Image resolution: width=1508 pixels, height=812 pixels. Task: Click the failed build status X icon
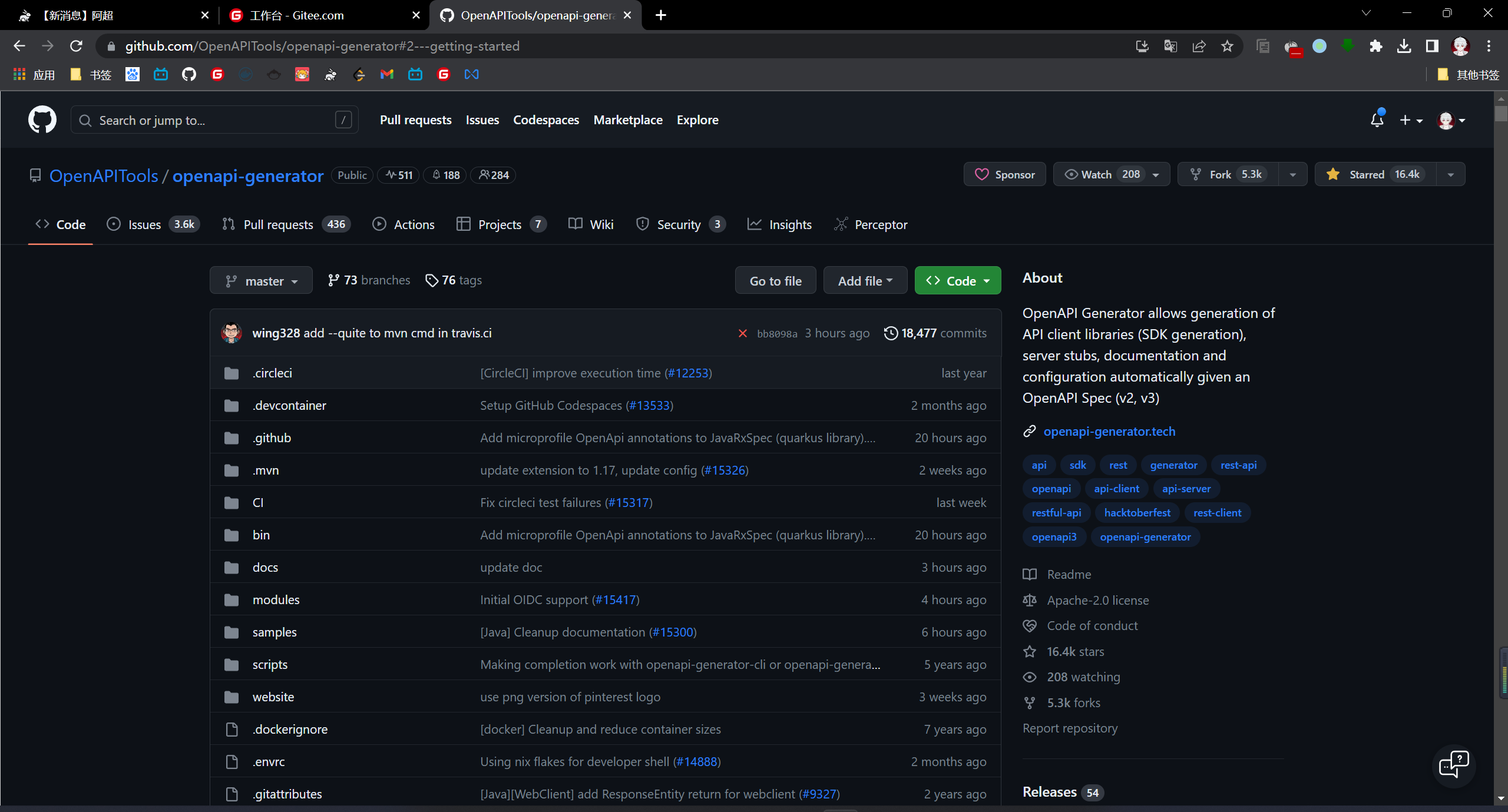click(x=742, y=333)
